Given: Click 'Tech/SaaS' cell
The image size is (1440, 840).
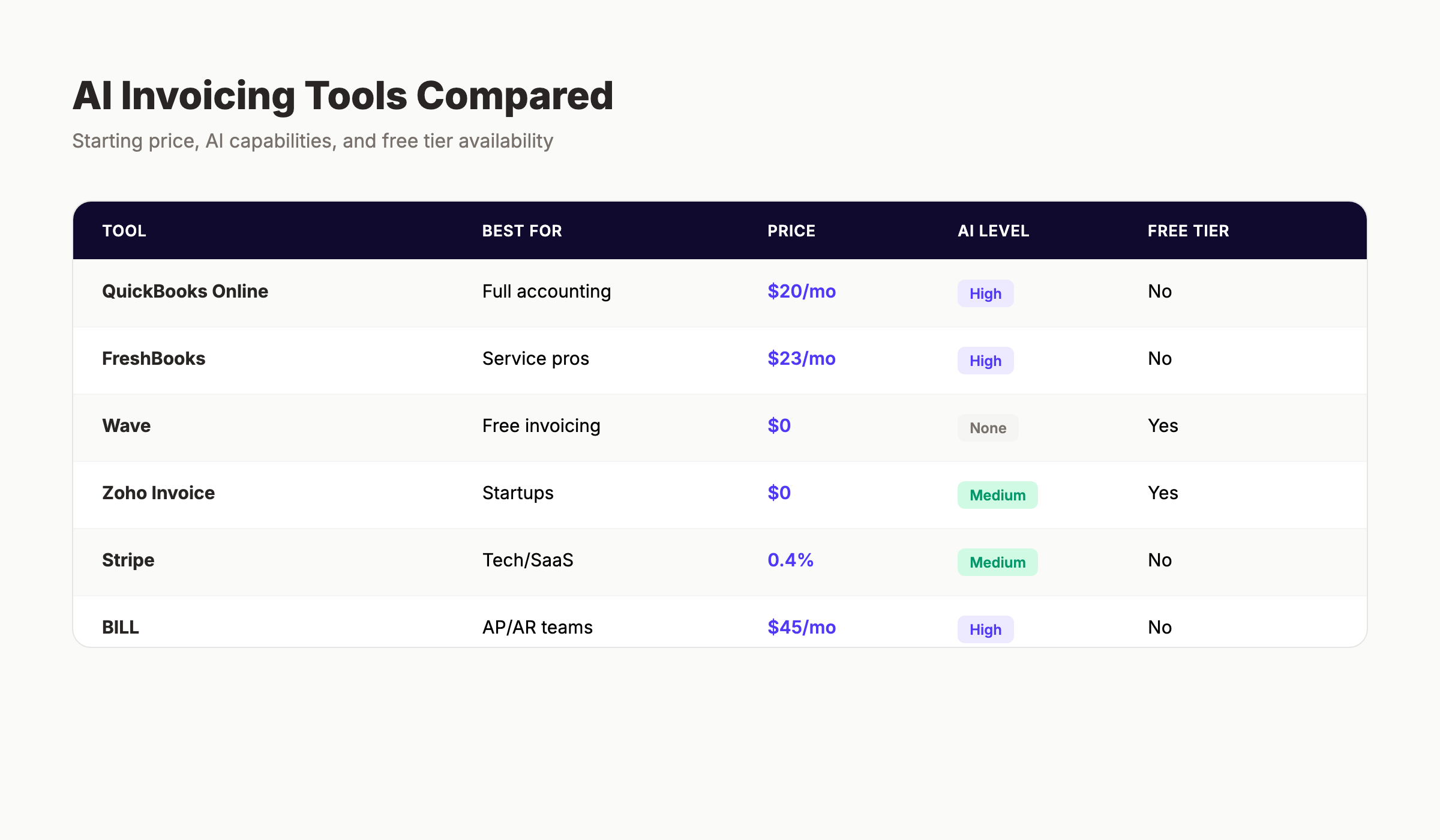Looking at the screenshot, I should pos(528,560).
